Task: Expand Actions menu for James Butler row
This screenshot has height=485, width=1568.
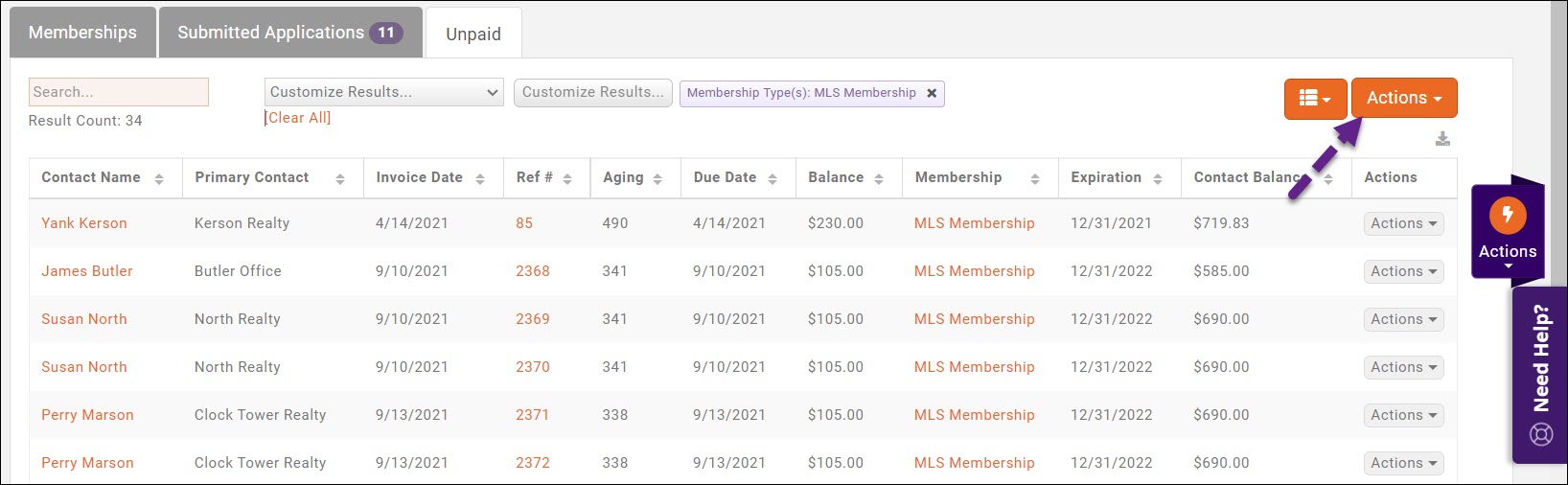Action: click(x=1403, y=271)
